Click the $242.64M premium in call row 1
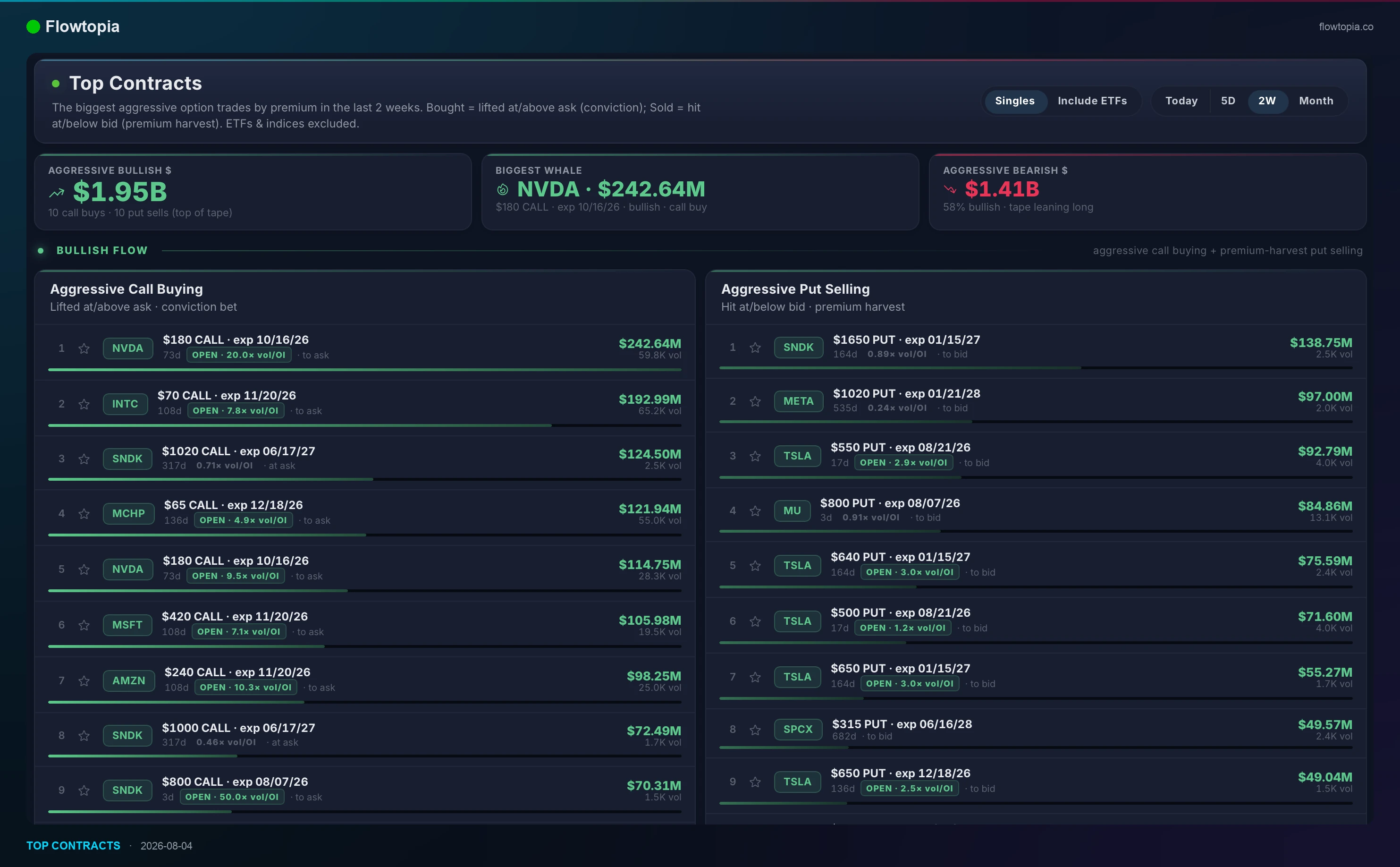Viewport: 1400px width, 867px height. 650,343
